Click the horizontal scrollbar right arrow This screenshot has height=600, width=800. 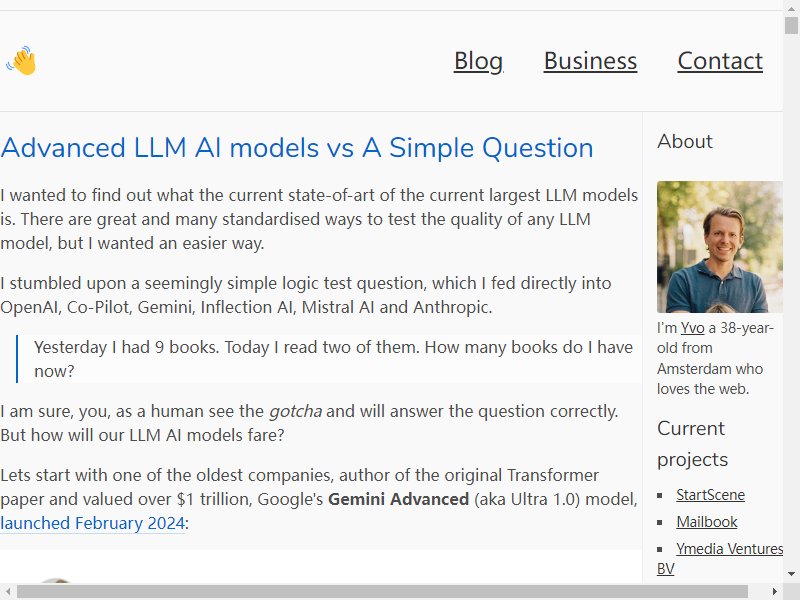pos(775,592)
